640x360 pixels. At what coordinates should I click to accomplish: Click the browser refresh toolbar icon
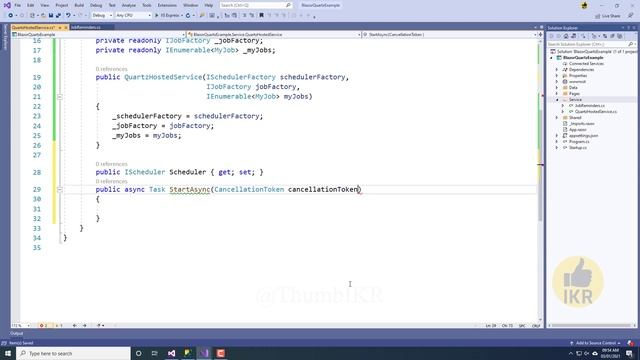coord(188,16)
